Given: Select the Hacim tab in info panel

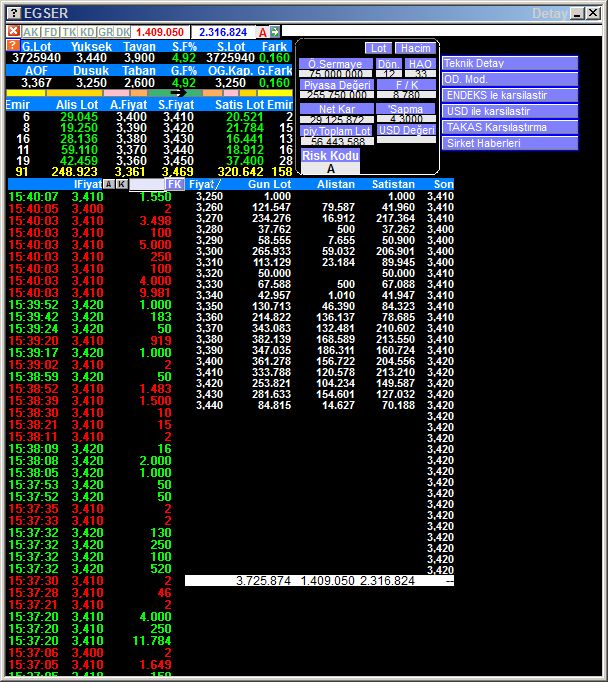Looking at the screenshot, I should 415,48.
